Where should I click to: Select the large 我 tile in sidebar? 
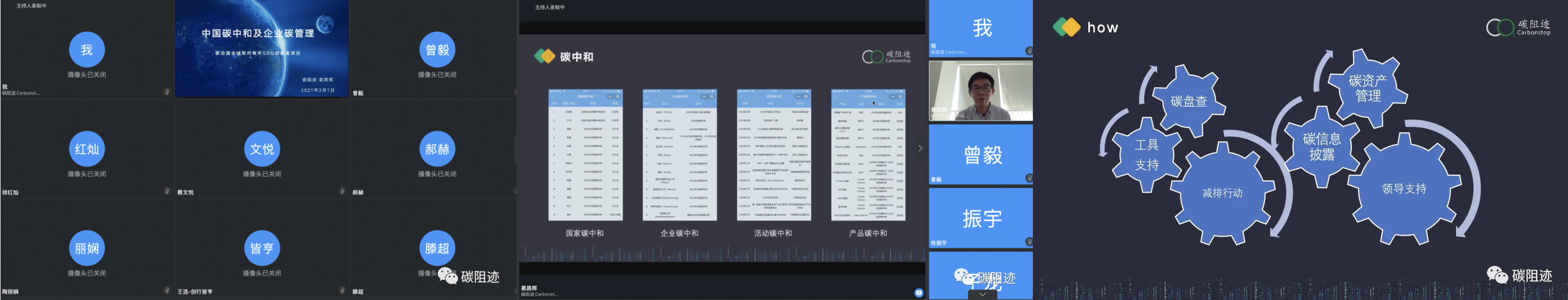tap(981, 28)
